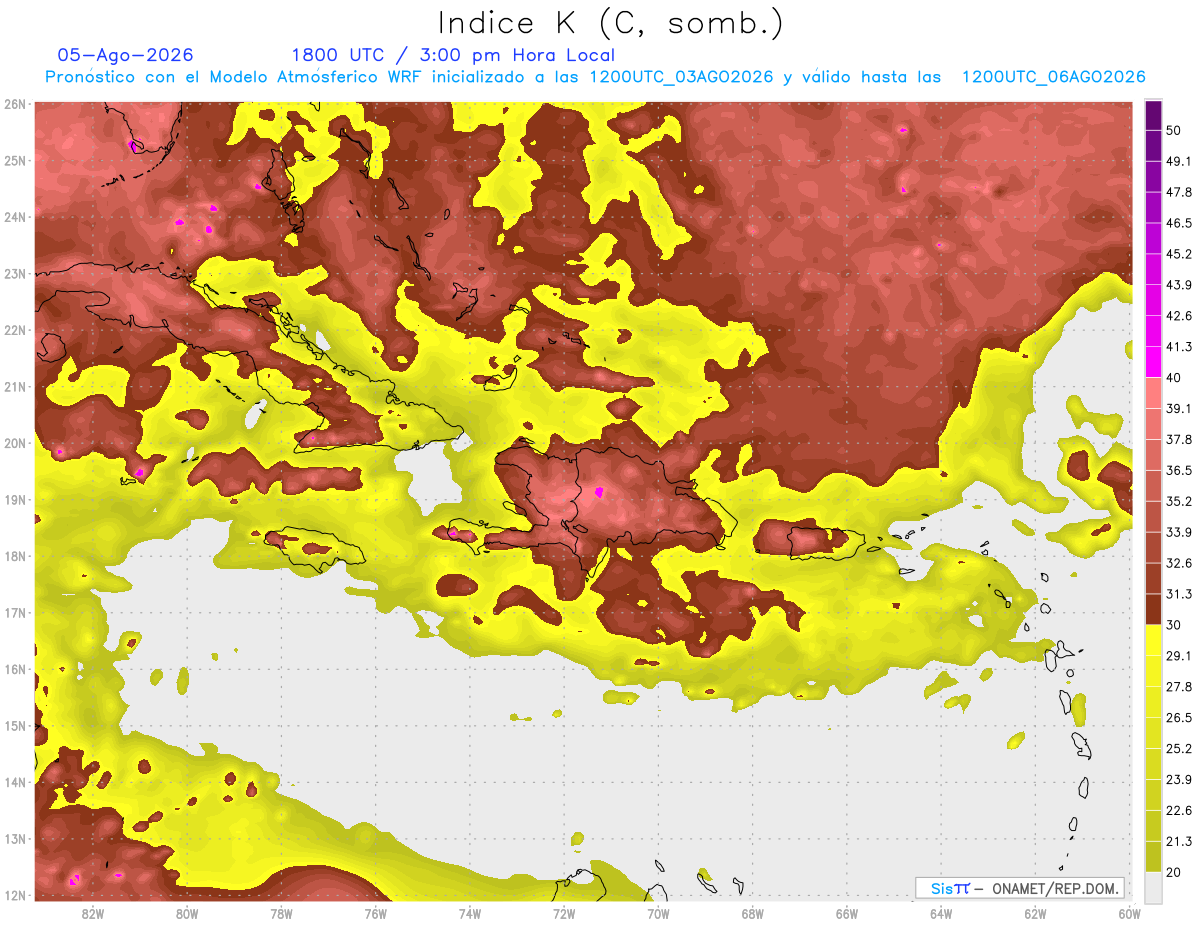Click the "Indice K (C, somb.)" title
Screen dimensions: 1200x927
pos(611,23)
